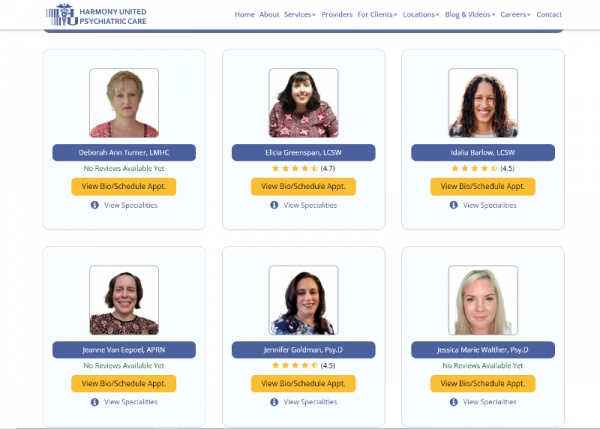The height and width of the screenshot is (429, 600).
Task: Click View Bio/Schedule Appt. for Idalia Barlow
Action: coord(483,186)
